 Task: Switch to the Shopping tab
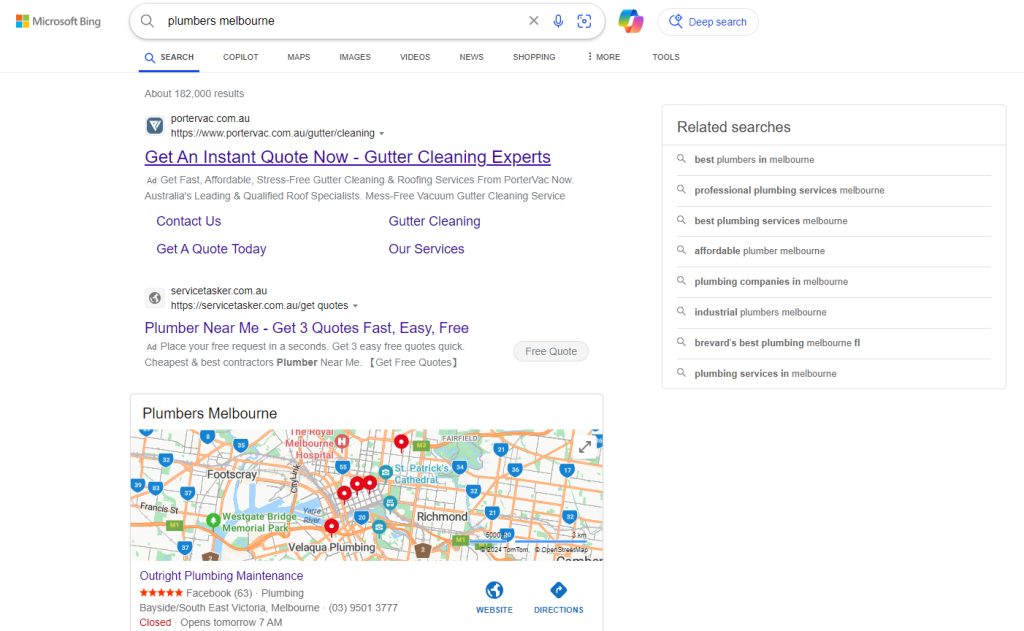point(534,57)
